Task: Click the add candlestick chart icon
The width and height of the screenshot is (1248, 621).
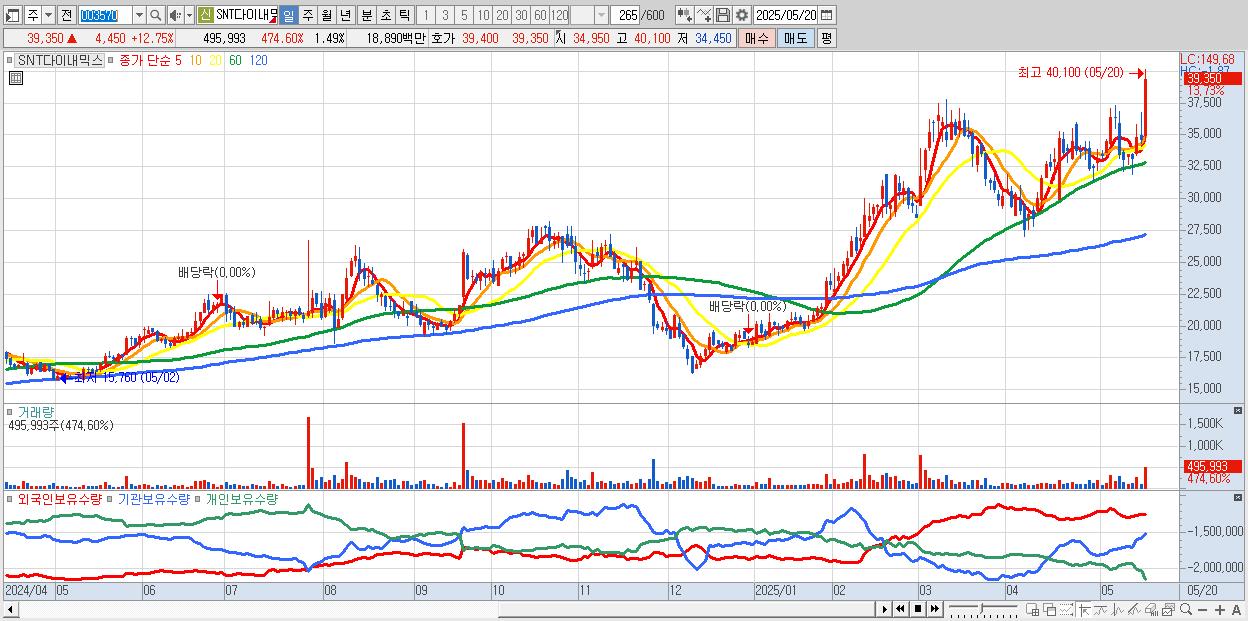Action: 684,15
